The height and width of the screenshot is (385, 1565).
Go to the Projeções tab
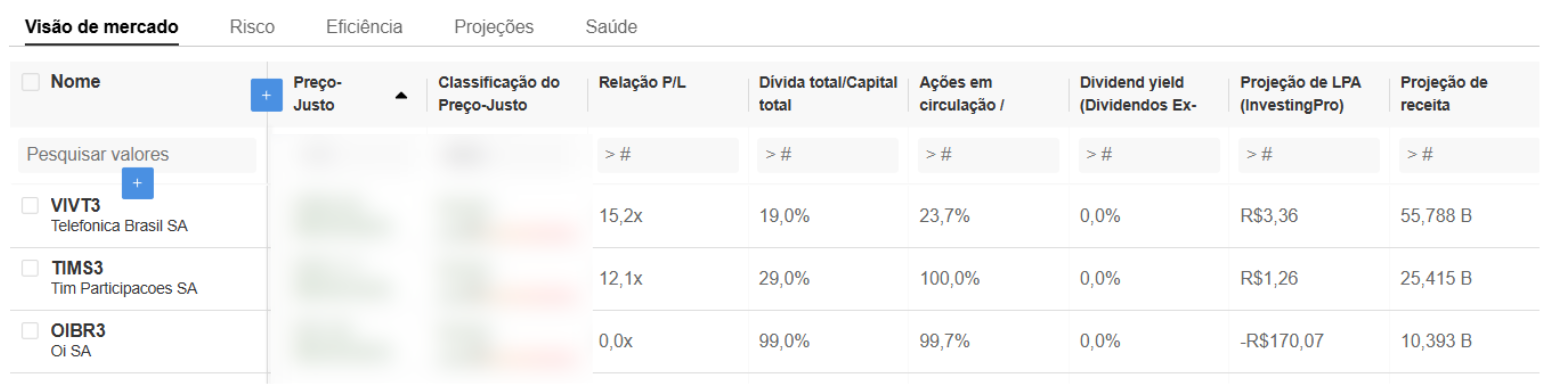(x=494, y=27)
